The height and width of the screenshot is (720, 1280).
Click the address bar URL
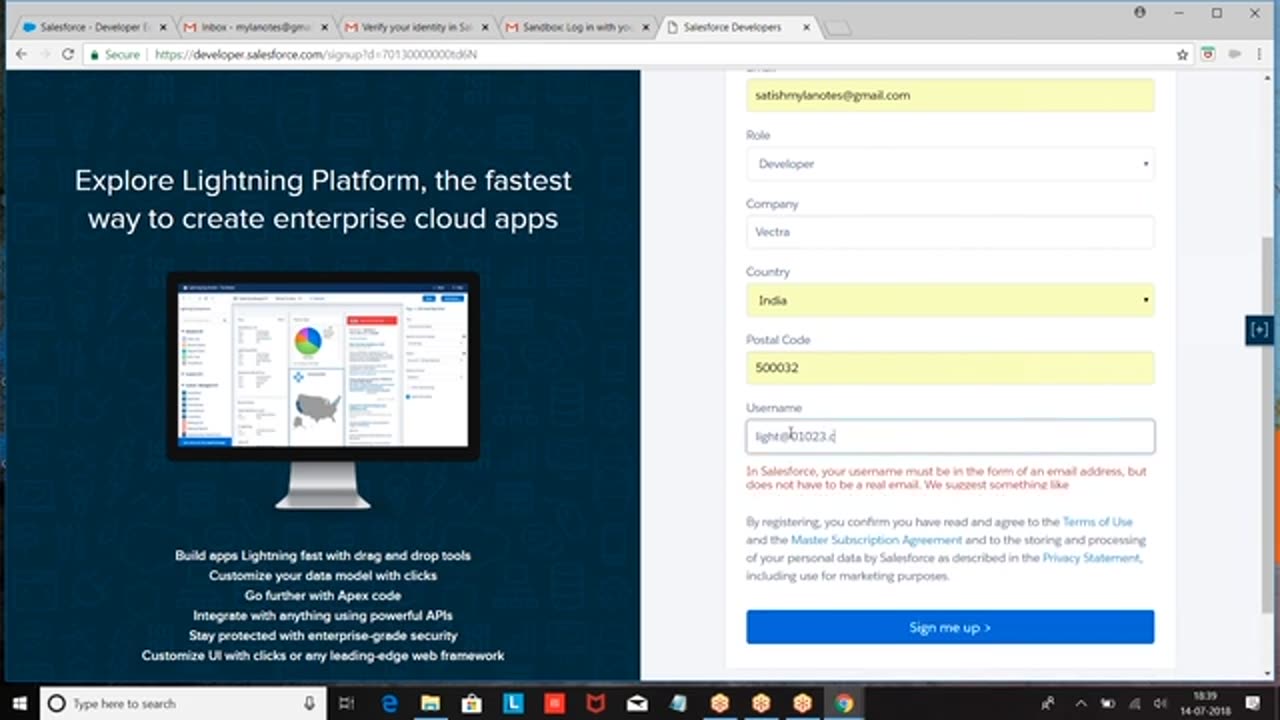[x=316, y=54]
